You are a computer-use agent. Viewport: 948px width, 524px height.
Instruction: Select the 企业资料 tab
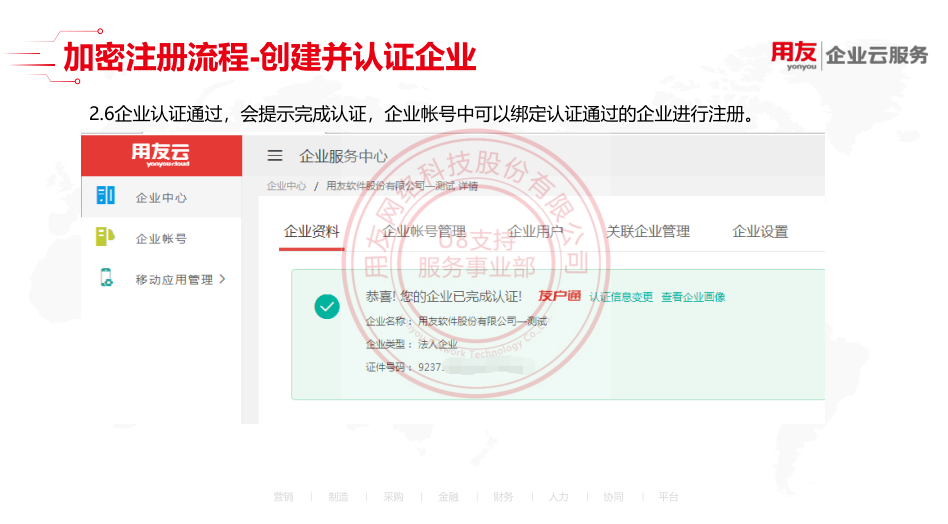[x=312, y=231]
